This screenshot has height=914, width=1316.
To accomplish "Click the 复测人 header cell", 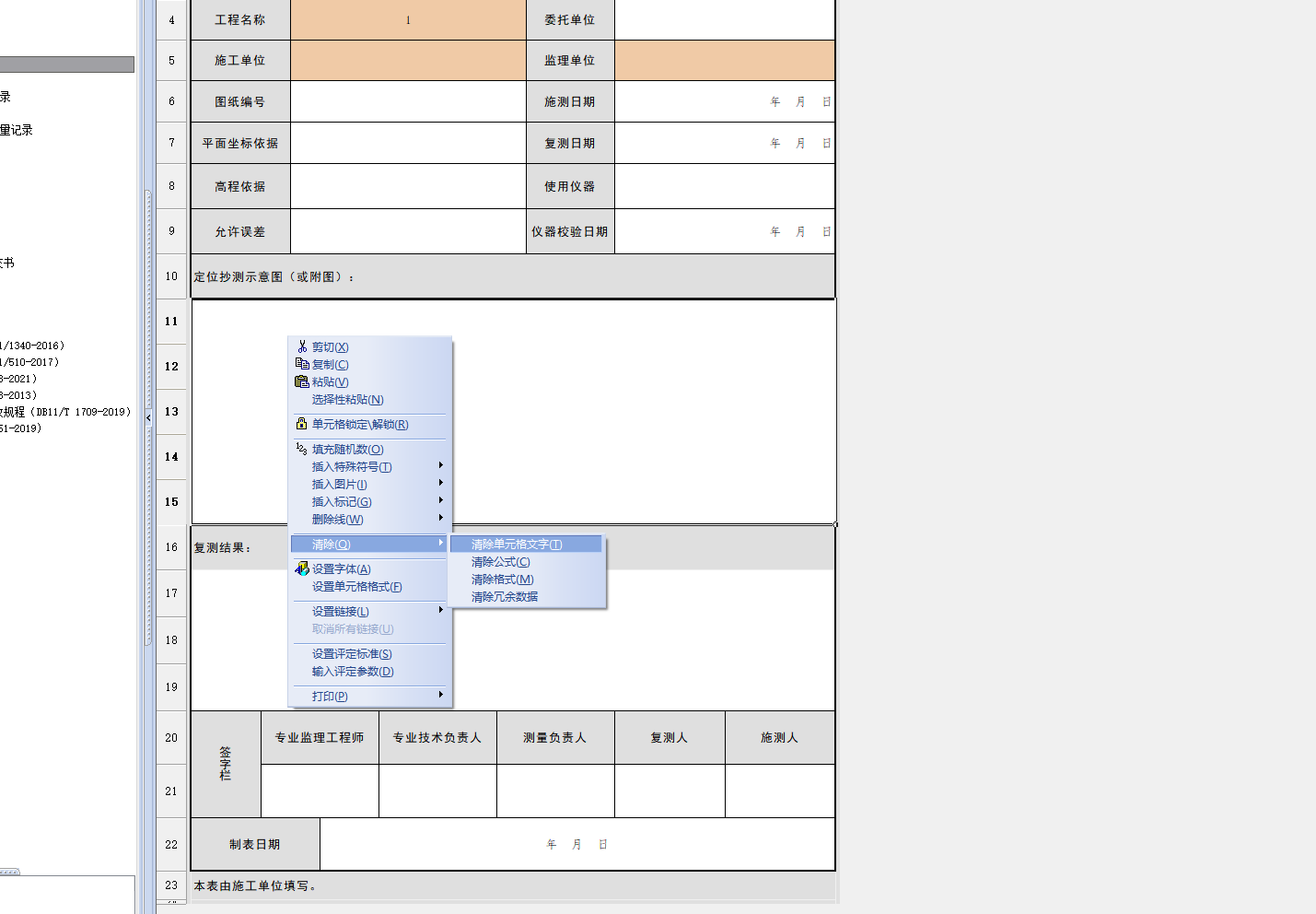I will point(670,737).
